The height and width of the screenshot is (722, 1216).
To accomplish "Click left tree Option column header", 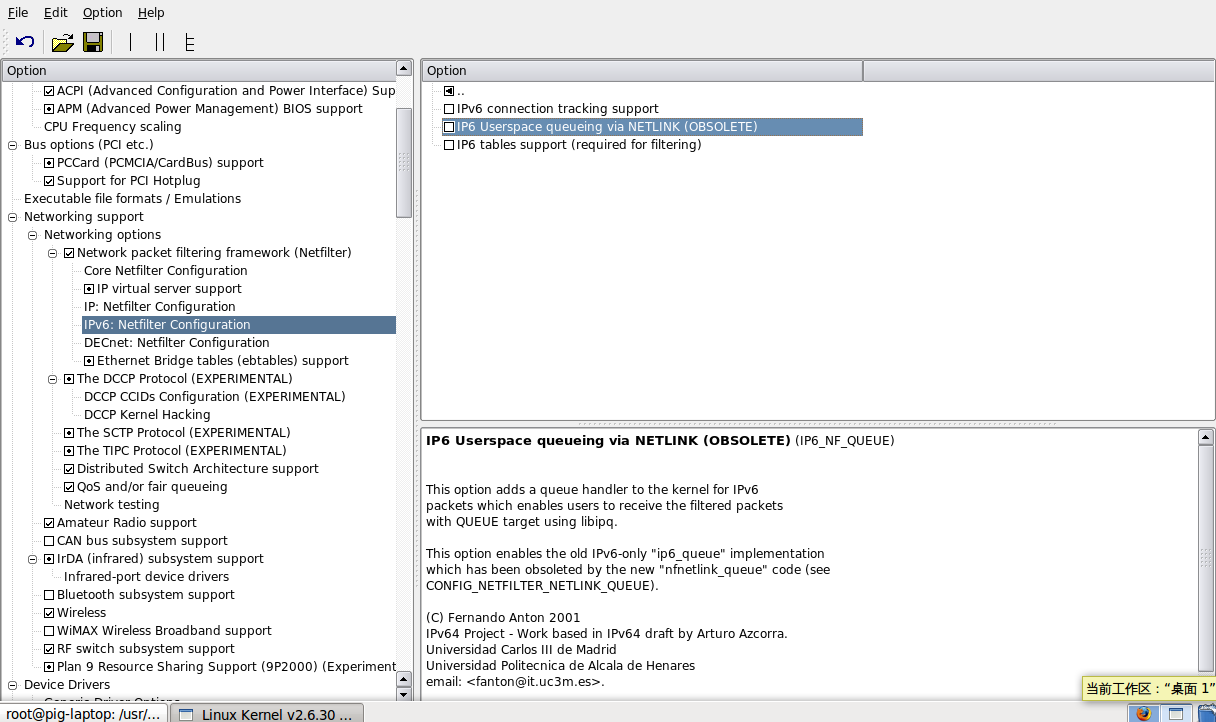I will (x=198, y=70).
